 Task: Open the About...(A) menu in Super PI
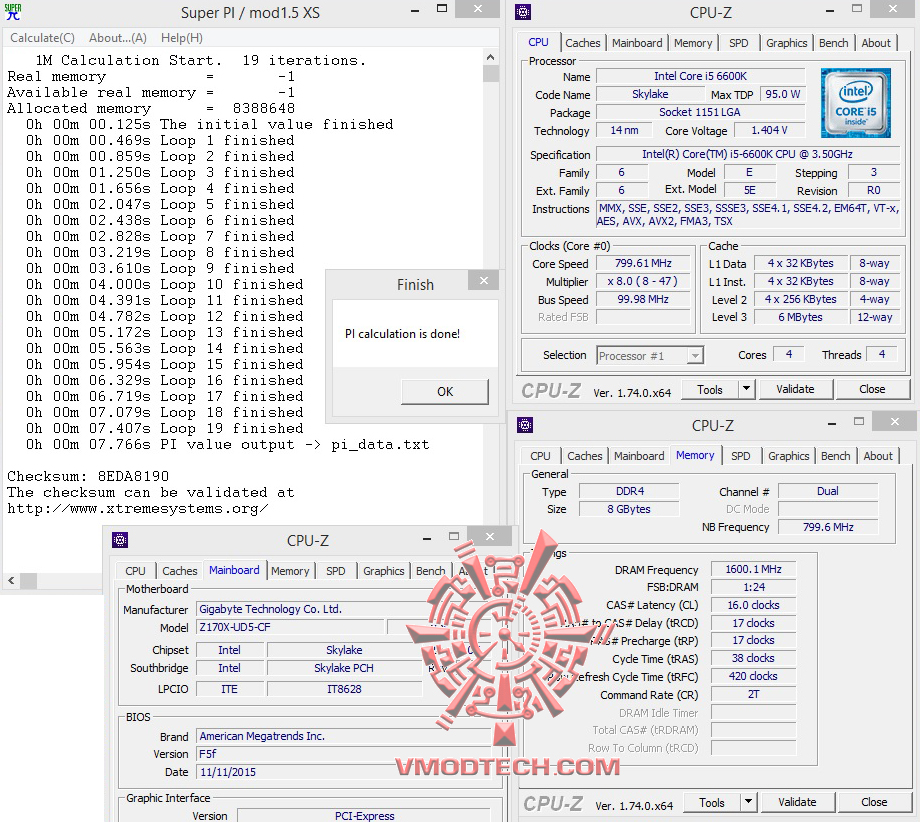tap(117, 38)
